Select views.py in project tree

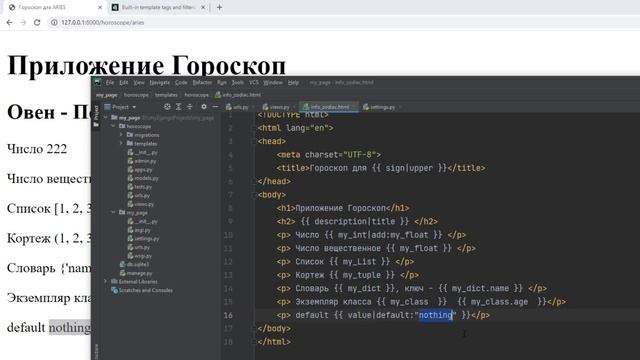coord(141,204)
